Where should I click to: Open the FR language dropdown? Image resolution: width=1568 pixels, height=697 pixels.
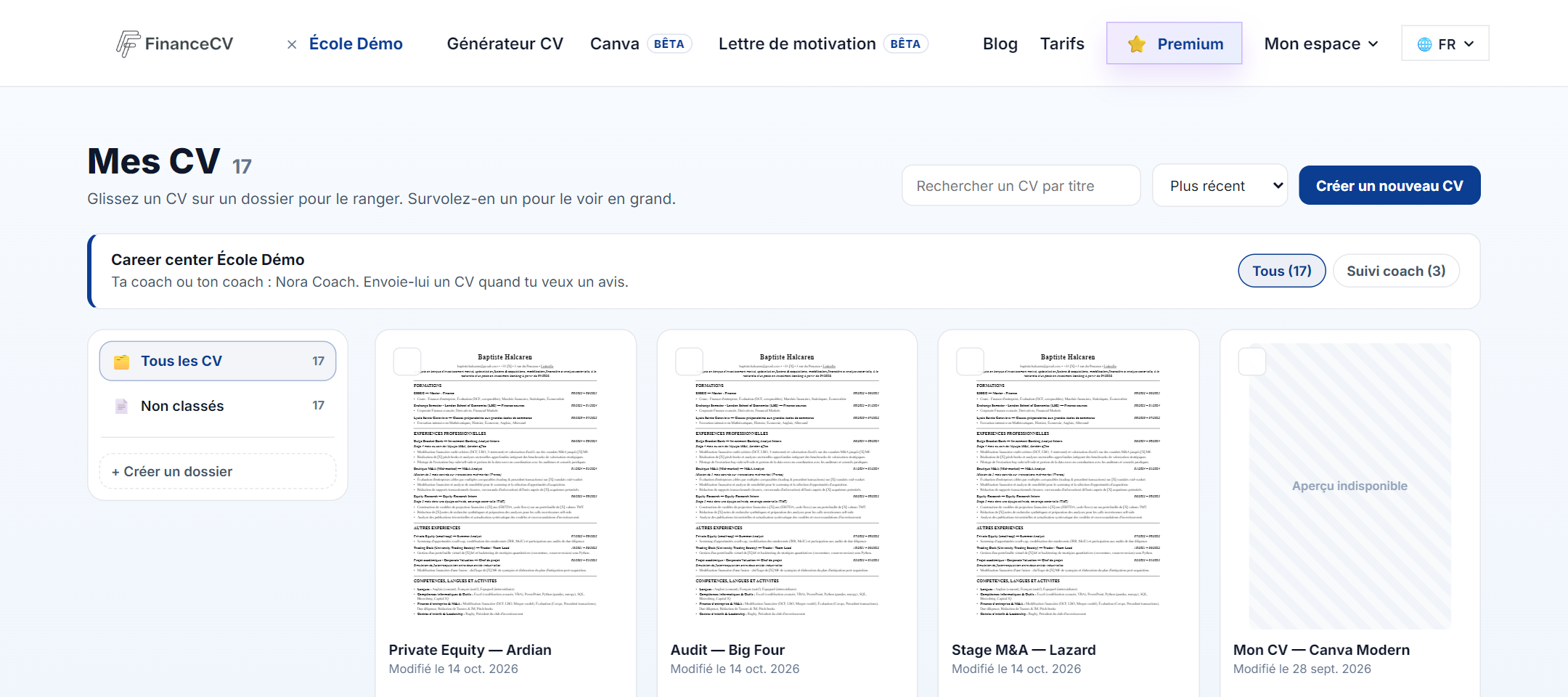(x=1445, y=44)
